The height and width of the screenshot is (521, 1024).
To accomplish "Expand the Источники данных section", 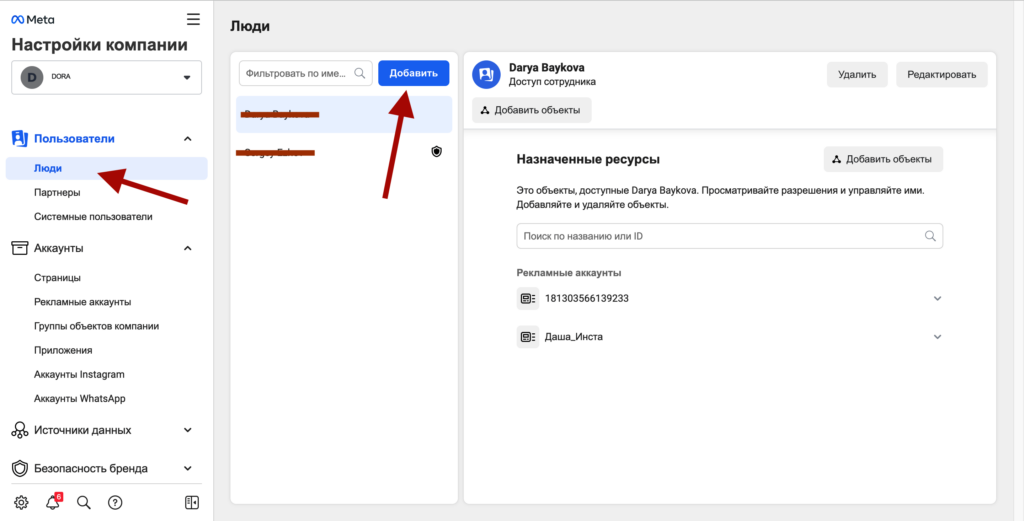I will click(187, 430).
